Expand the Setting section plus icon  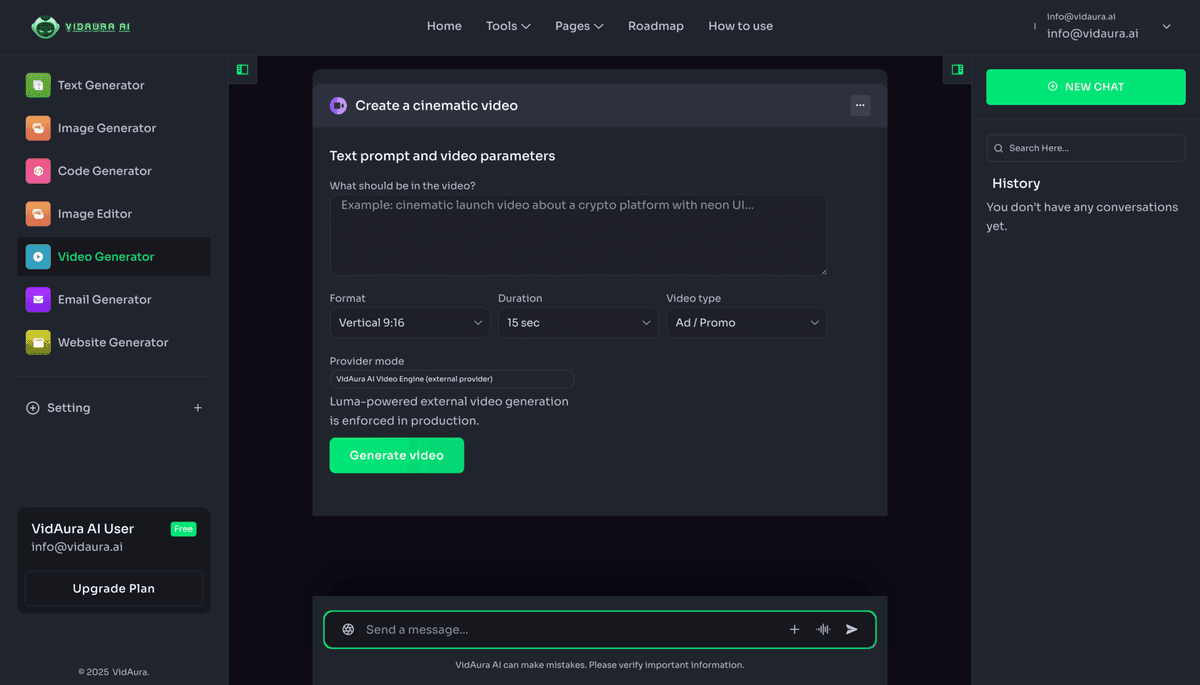(198, 408)
